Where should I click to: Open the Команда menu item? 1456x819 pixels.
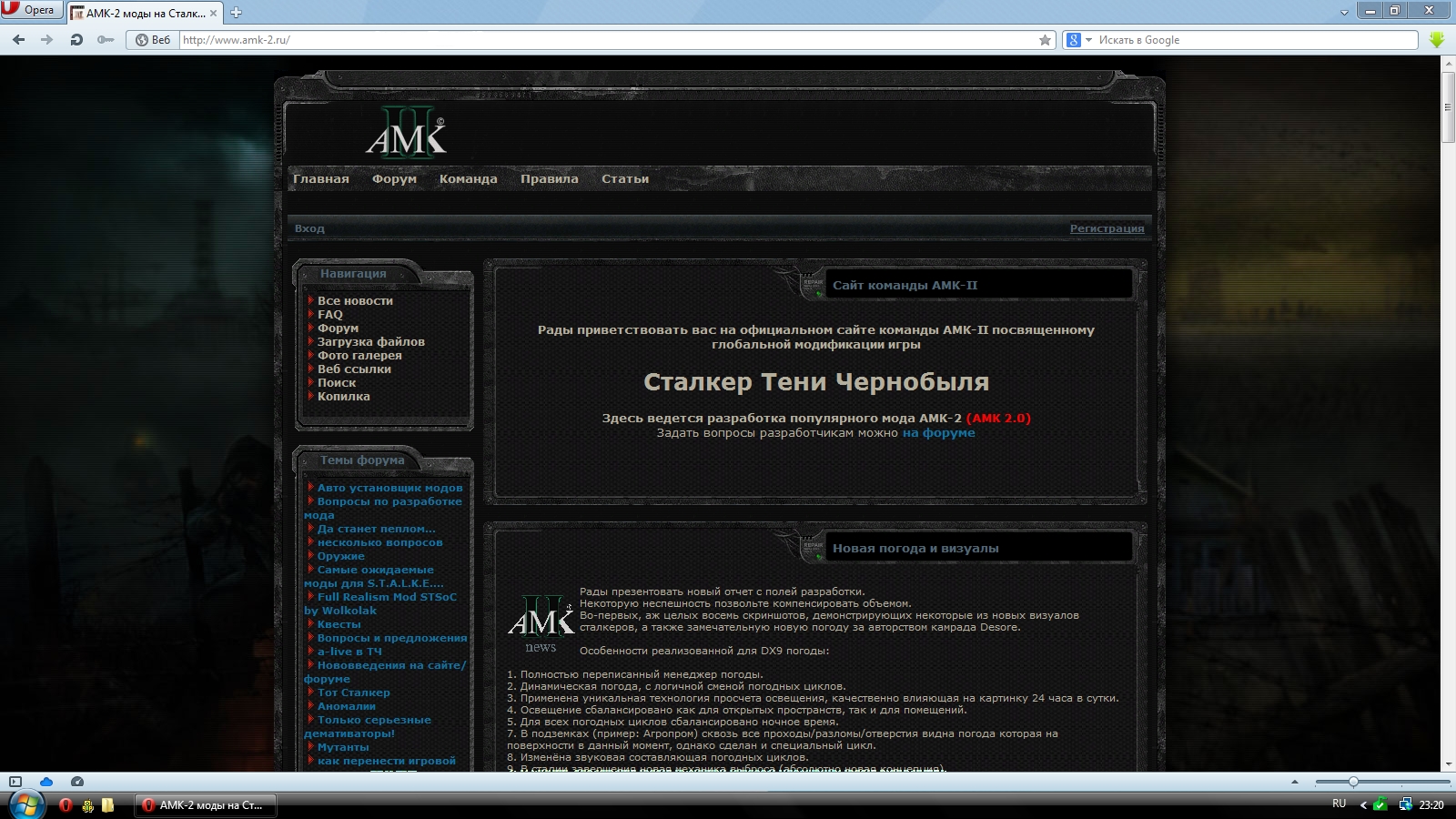[x=469, y=179]
